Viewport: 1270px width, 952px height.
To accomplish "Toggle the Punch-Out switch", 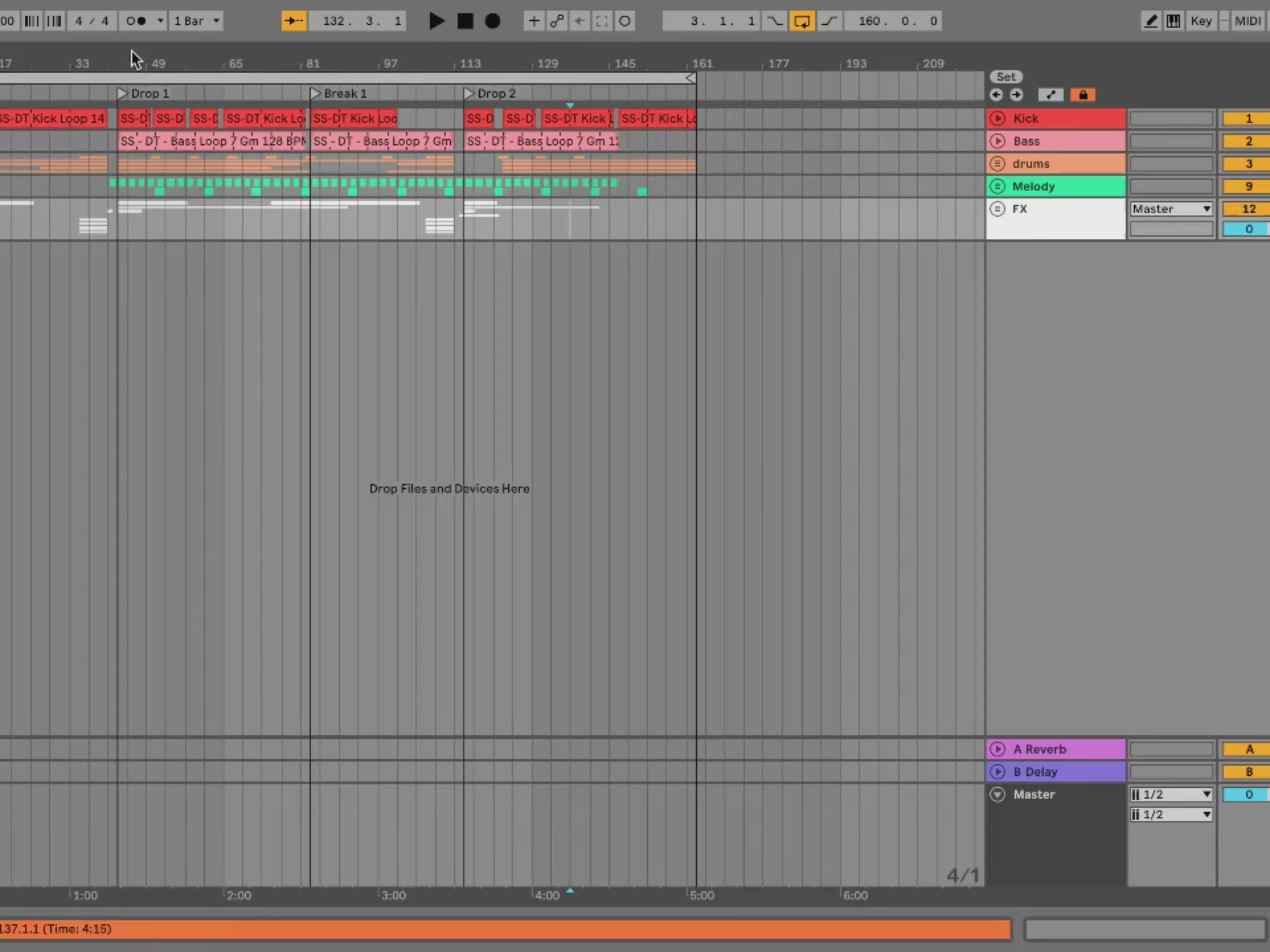I will pos(829,21).
